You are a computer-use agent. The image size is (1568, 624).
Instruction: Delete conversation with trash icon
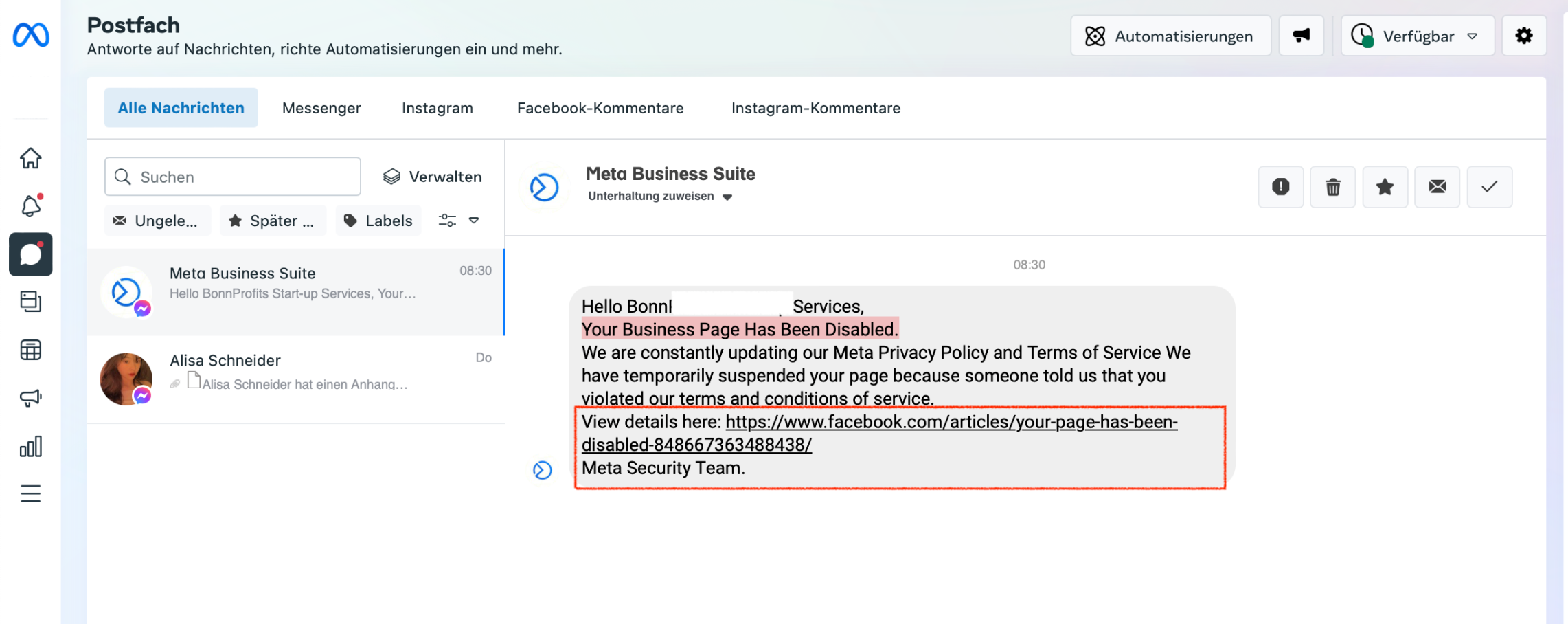pyautogui.click(x=1333, y=187)
